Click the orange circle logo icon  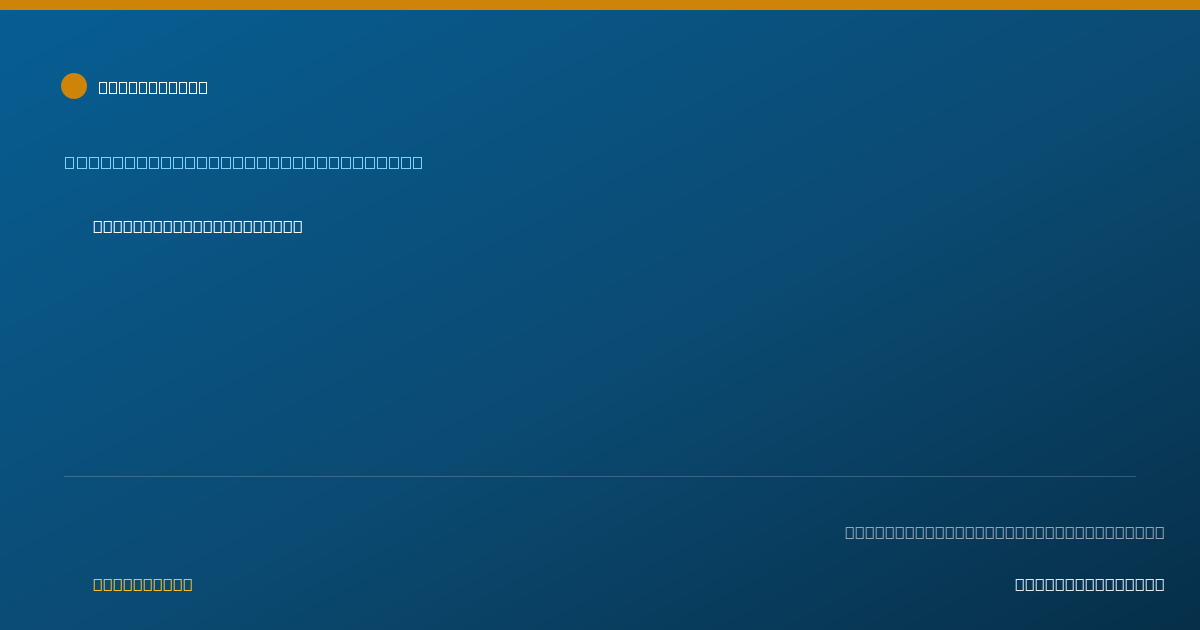[x=74, y=86]
